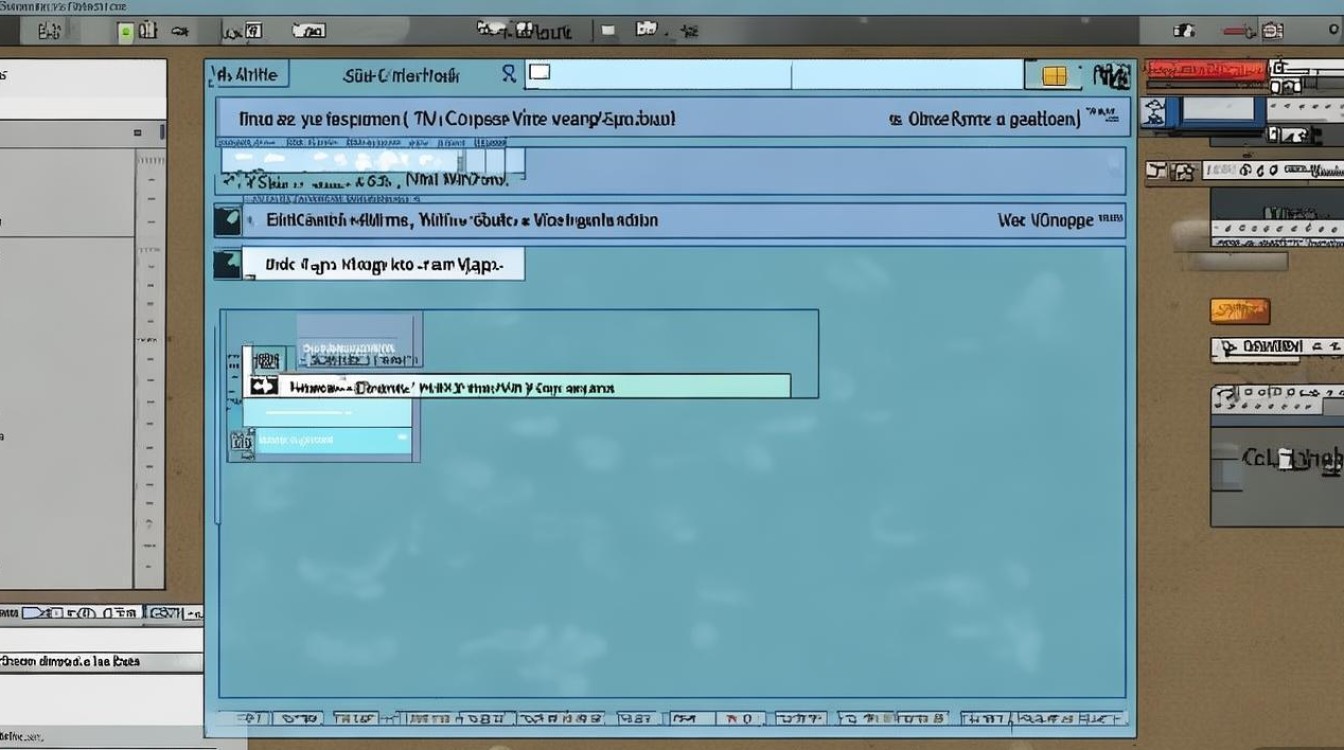Click the dark square icon beside fourth row
The height and width of the screenshot is (750, 1344).
pyautogui.click(x=228, y=264)
